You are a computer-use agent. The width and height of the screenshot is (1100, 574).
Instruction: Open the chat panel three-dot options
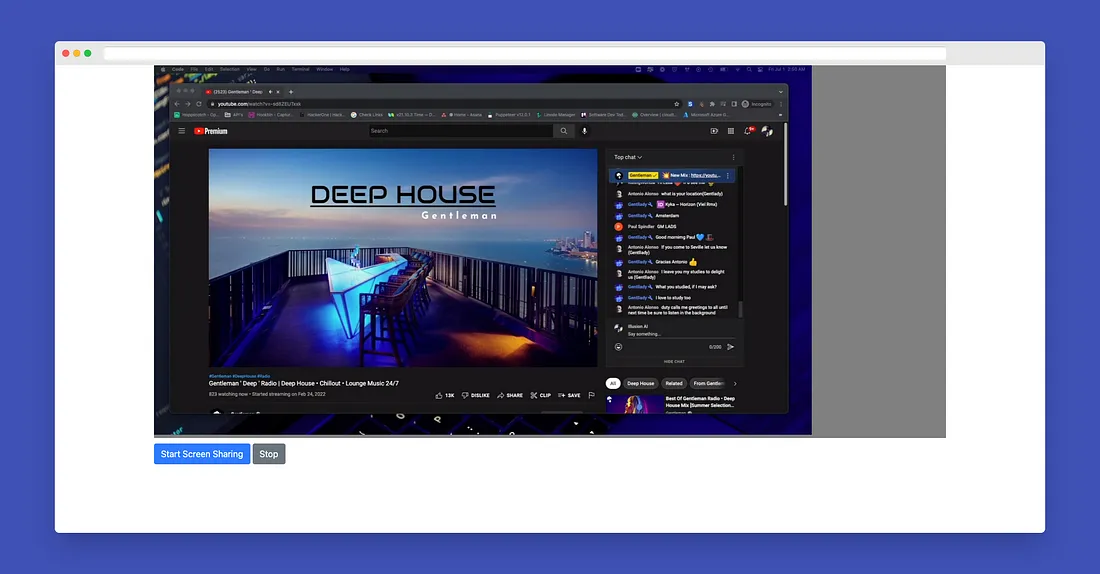(733, 157)
